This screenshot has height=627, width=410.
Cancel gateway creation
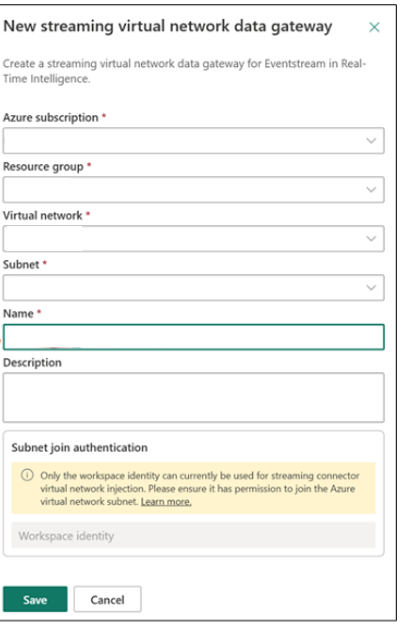click(x=107, y=599)
